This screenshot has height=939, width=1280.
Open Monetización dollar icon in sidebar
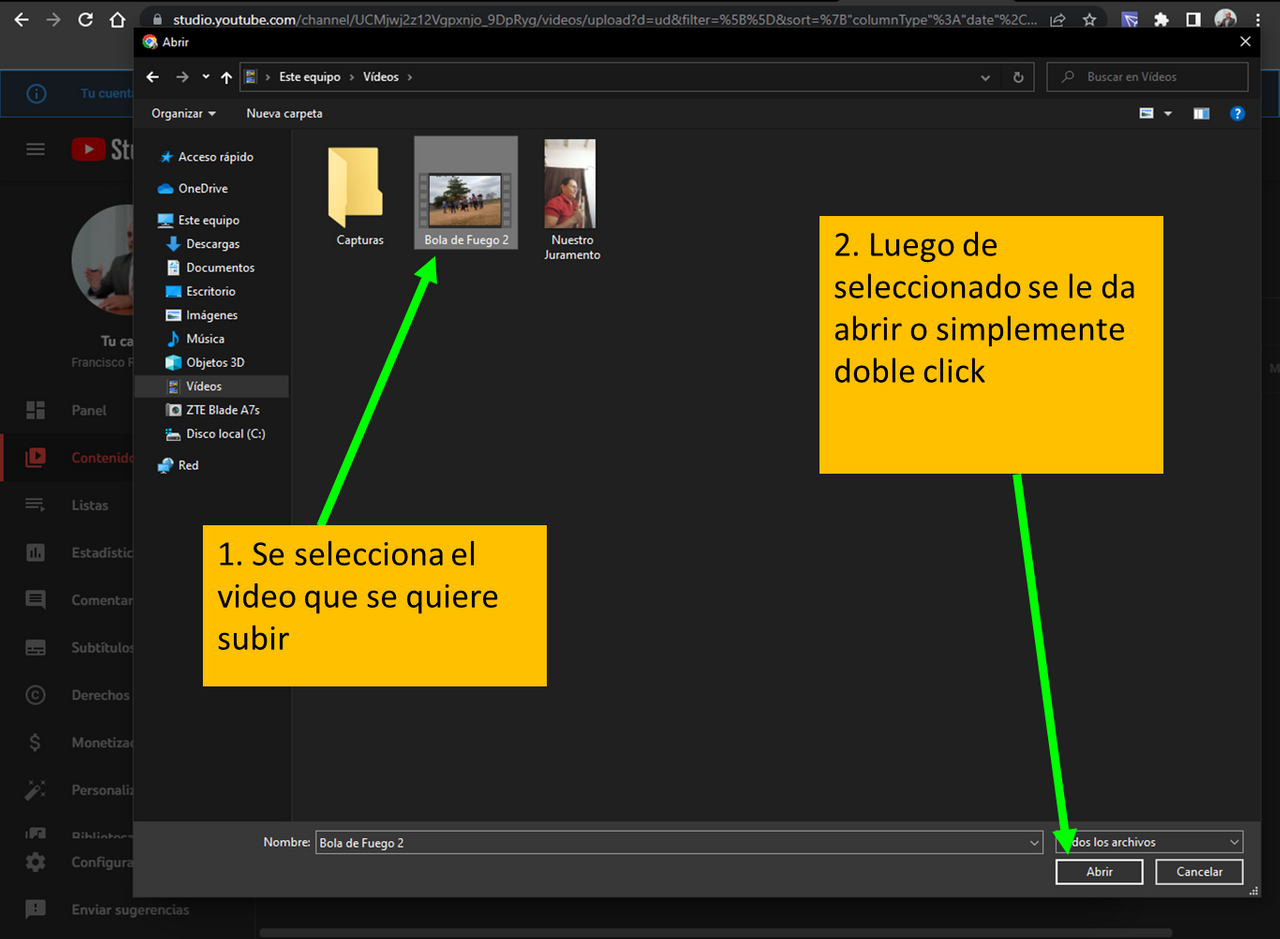35,743
